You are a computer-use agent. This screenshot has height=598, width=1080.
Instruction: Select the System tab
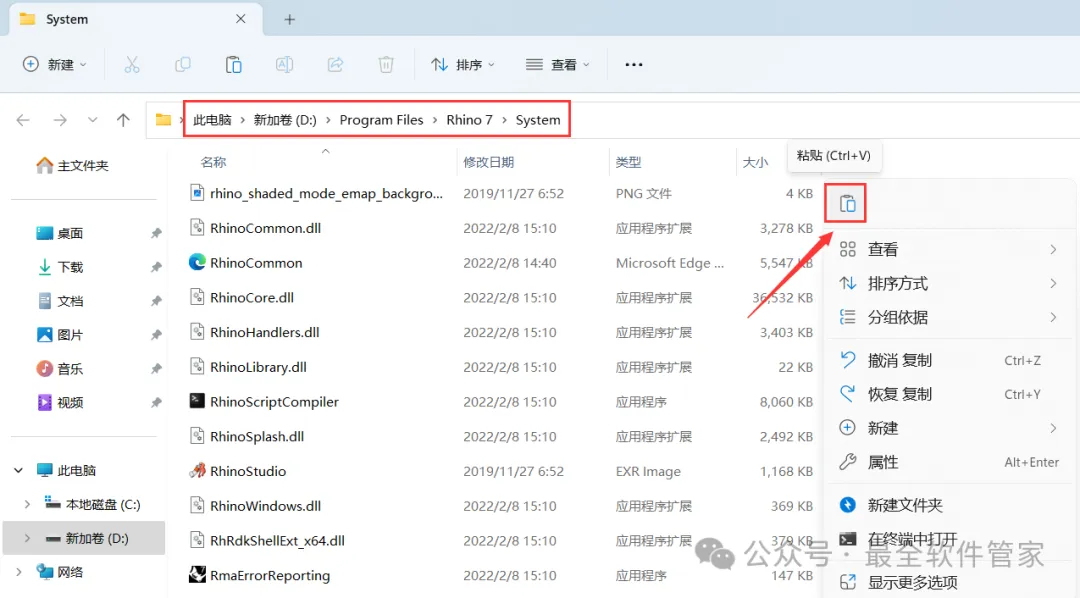tap(136, 19)
